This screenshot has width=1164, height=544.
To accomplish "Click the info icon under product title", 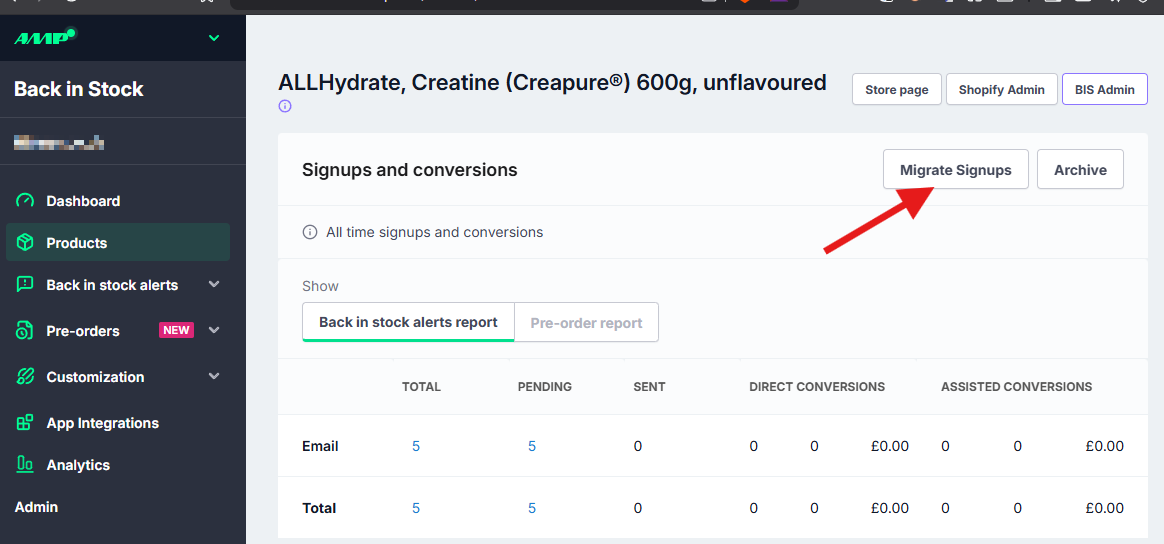I will (285, 106).
